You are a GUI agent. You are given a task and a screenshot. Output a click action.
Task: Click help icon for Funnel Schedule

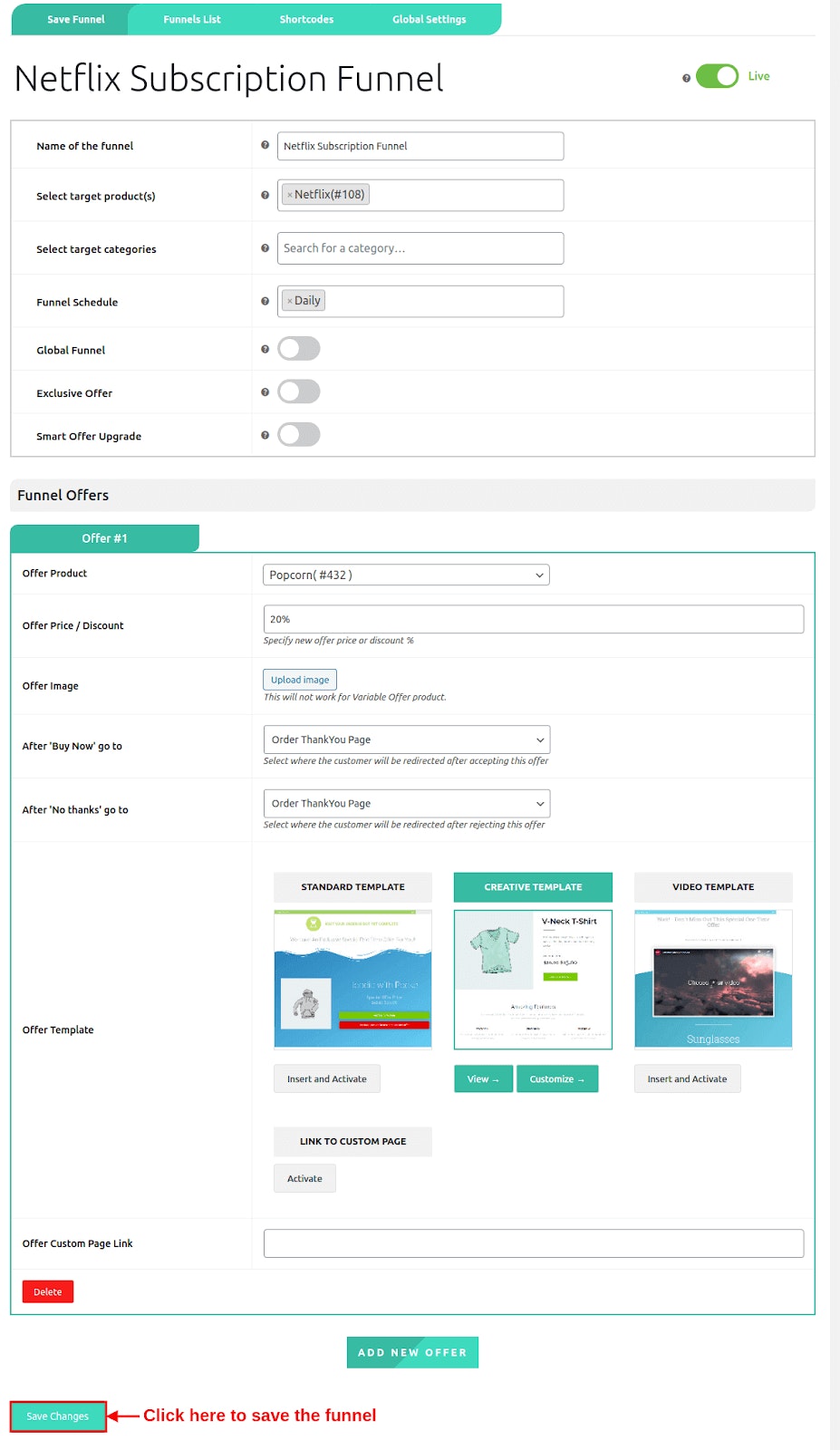(265, 301)
